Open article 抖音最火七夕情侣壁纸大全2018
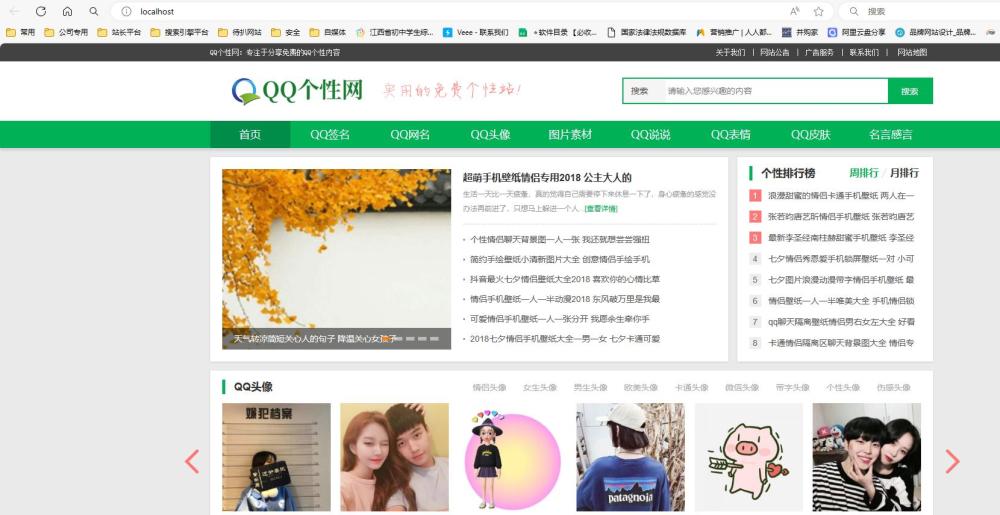 click(x=565, y=279)
